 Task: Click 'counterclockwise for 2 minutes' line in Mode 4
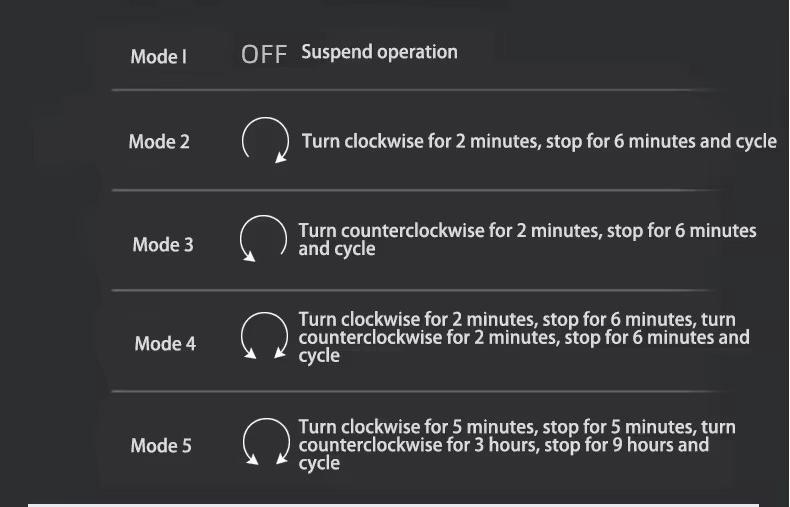point(429,337)
